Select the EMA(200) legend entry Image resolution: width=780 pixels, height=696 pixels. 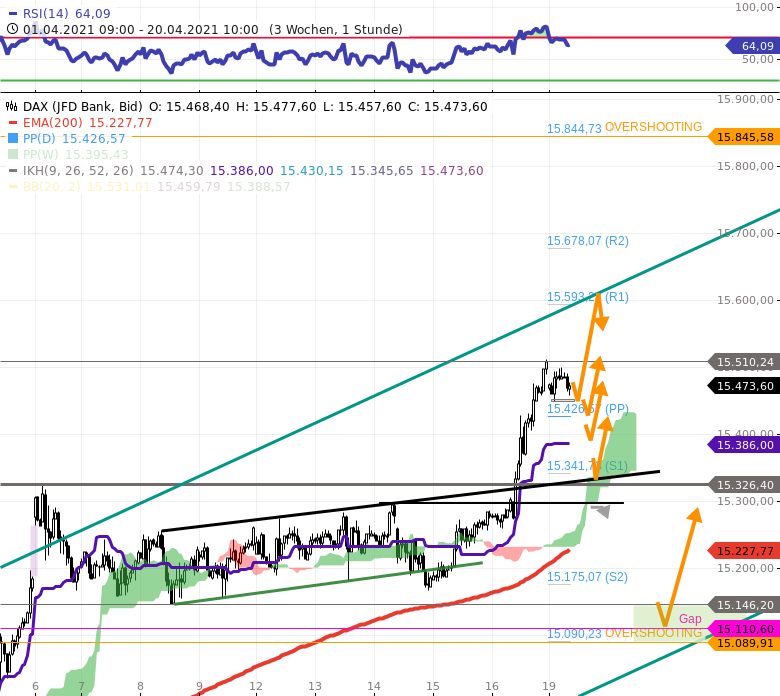[54, 123]
